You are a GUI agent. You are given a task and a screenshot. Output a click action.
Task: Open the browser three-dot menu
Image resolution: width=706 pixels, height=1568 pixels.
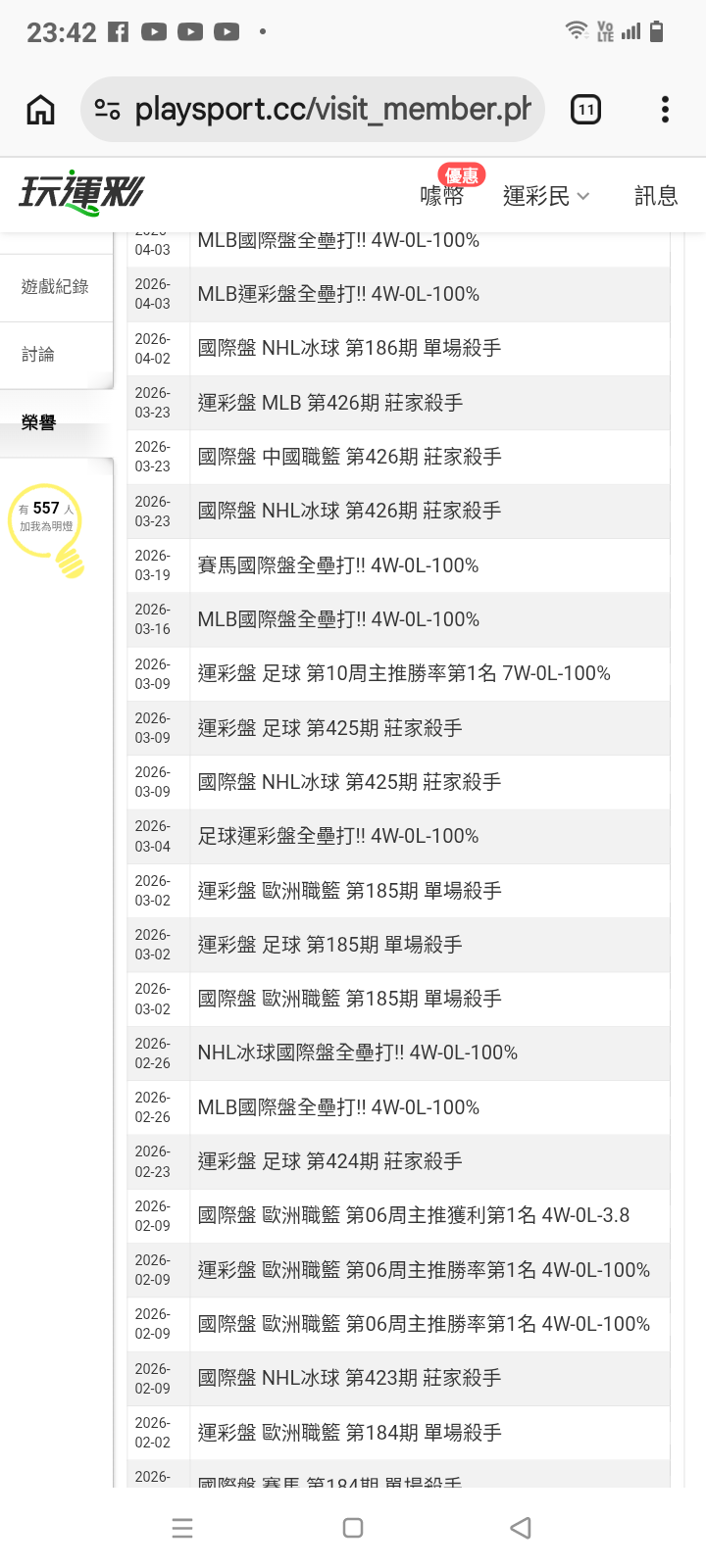pos(665,110)
